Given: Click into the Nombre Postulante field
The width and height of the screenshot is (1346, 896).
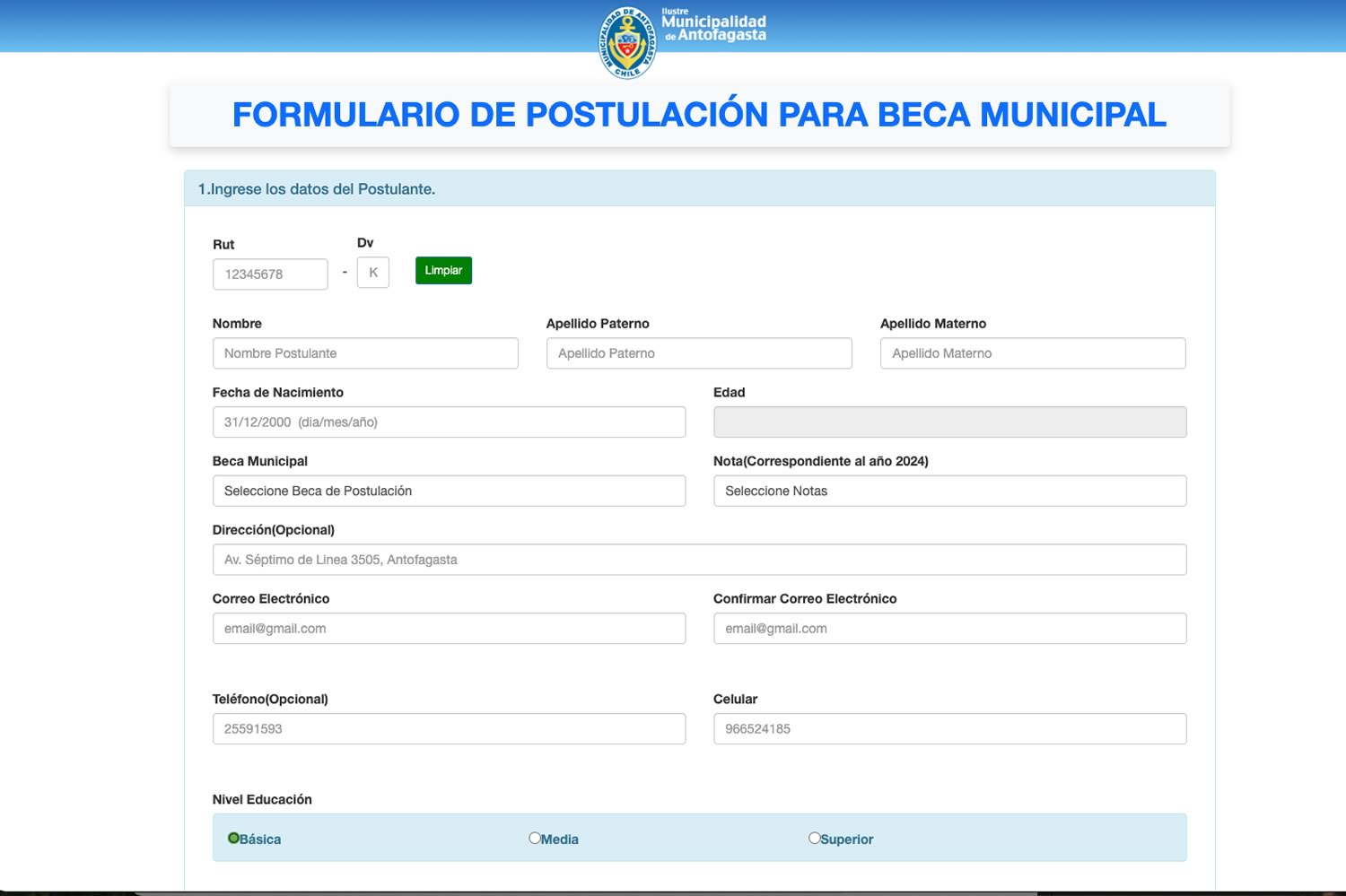Looking at the screenshot, I should 365,353.
